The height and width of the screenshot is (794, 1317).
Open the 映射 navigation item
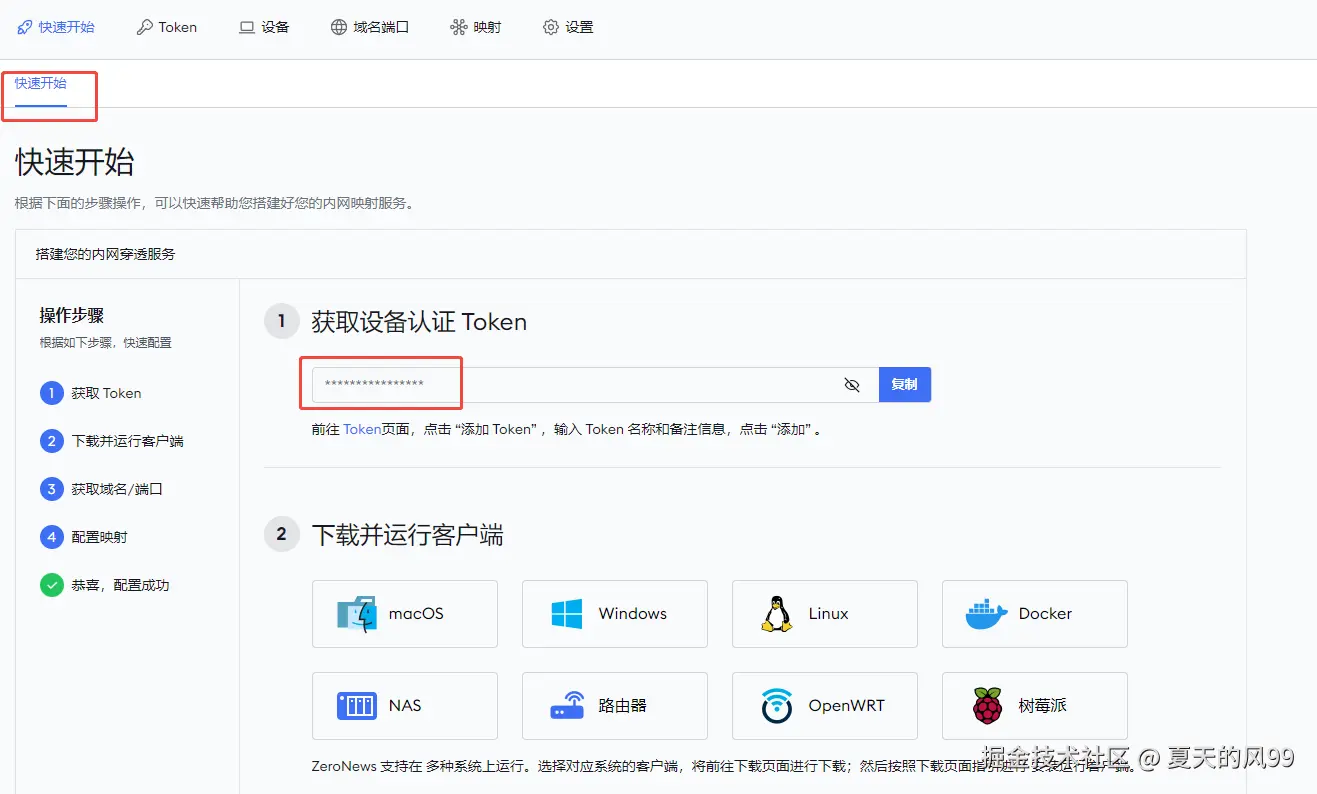[x=476, y=27]
